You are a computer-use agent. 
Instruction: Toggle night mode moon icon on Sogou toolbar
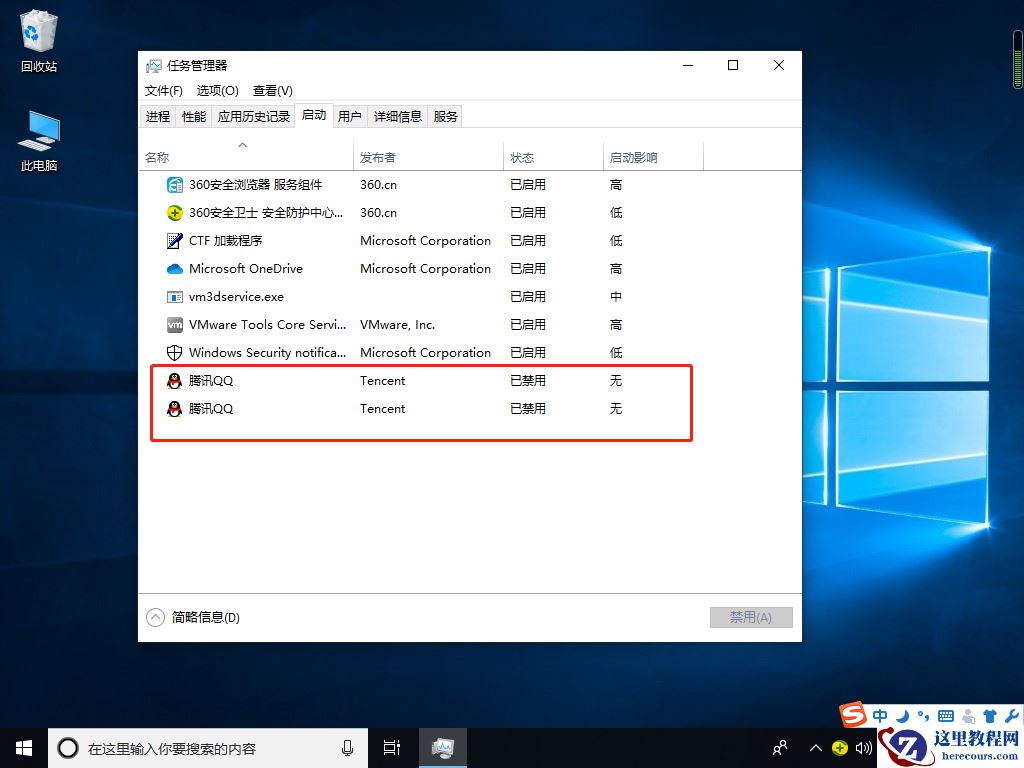pyautogui.click(x=903, y=716)
